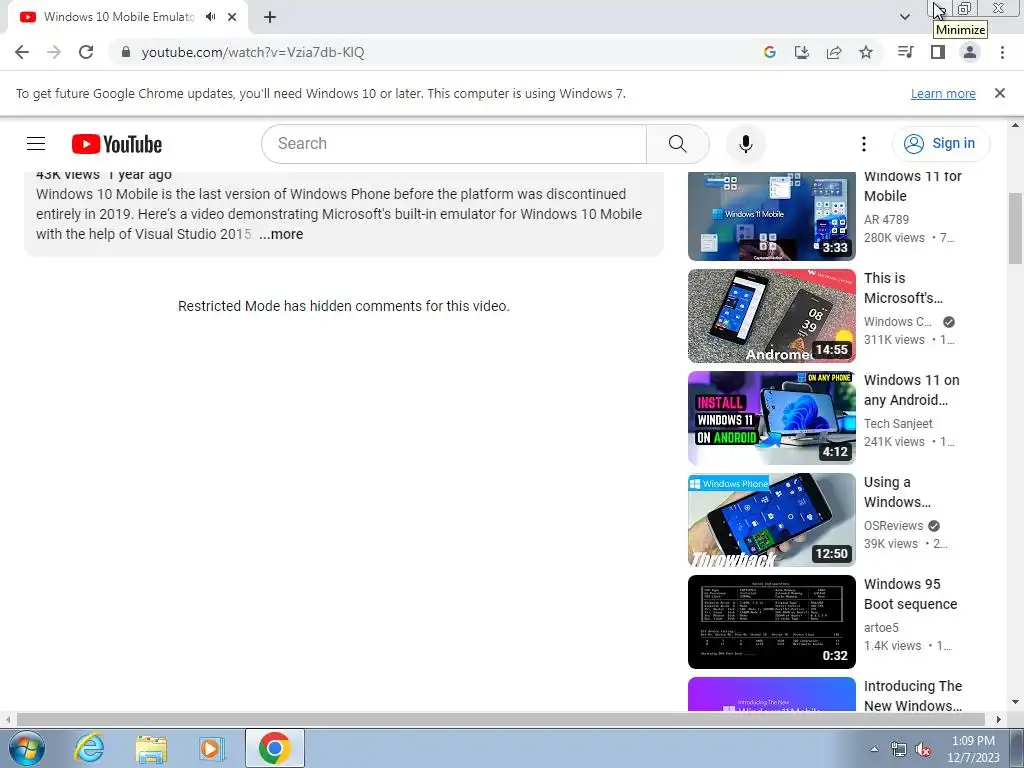The width and height of the screenshot is (1024, 768).
Task: Click the YouTube Search input field
Action: tap(454, 144)
